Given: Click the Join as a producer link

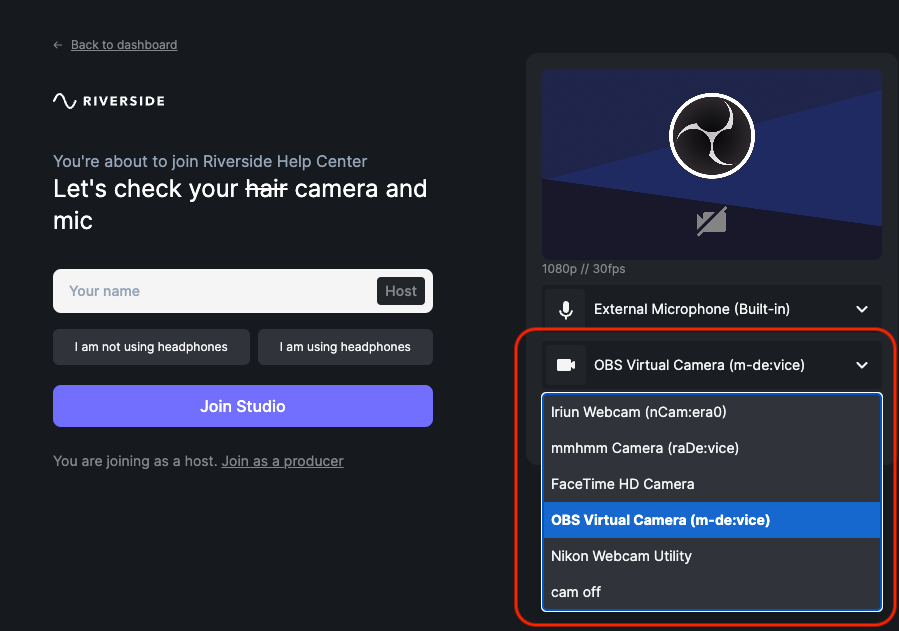Looking at the screenshot, I should tap(283, 461).
